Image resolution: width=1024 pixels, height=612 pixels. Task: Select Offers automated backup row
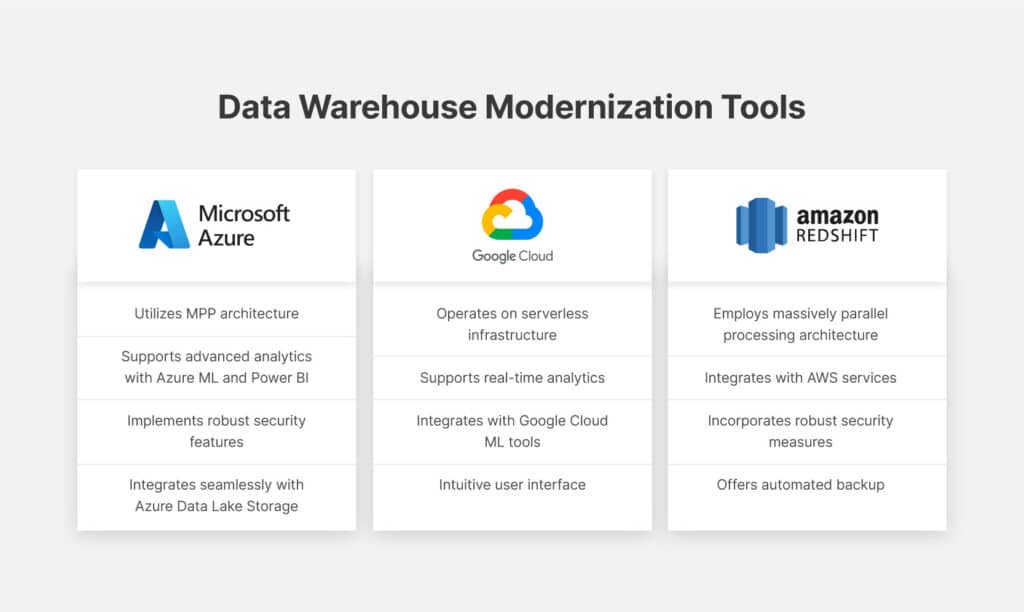807,485
